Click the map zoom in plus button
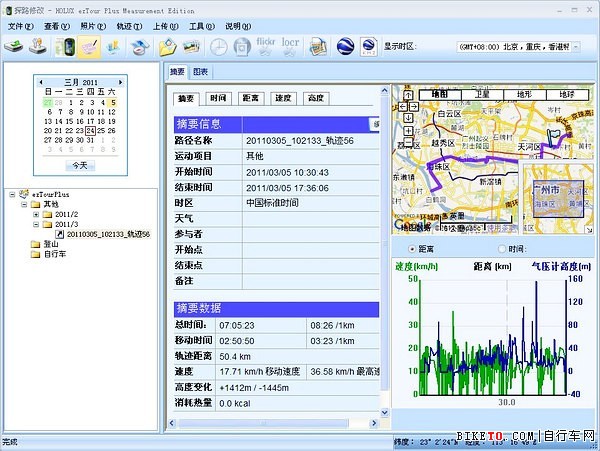The image size is (600, 451). pos(407,131)
